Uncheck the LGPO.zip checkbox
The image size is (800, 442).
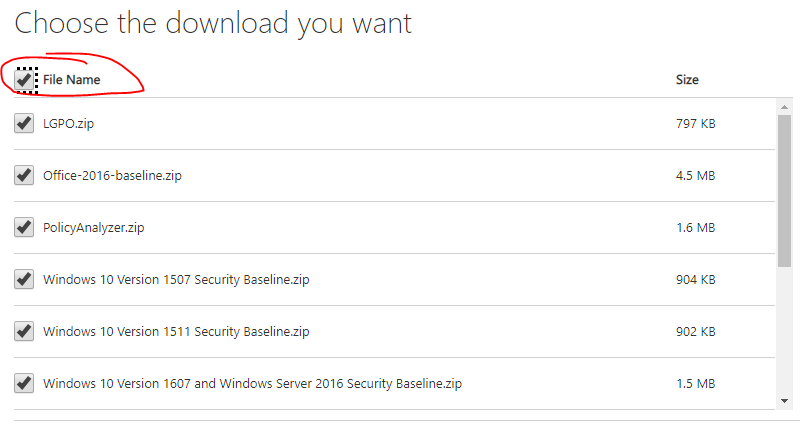(x=23, y=124)
